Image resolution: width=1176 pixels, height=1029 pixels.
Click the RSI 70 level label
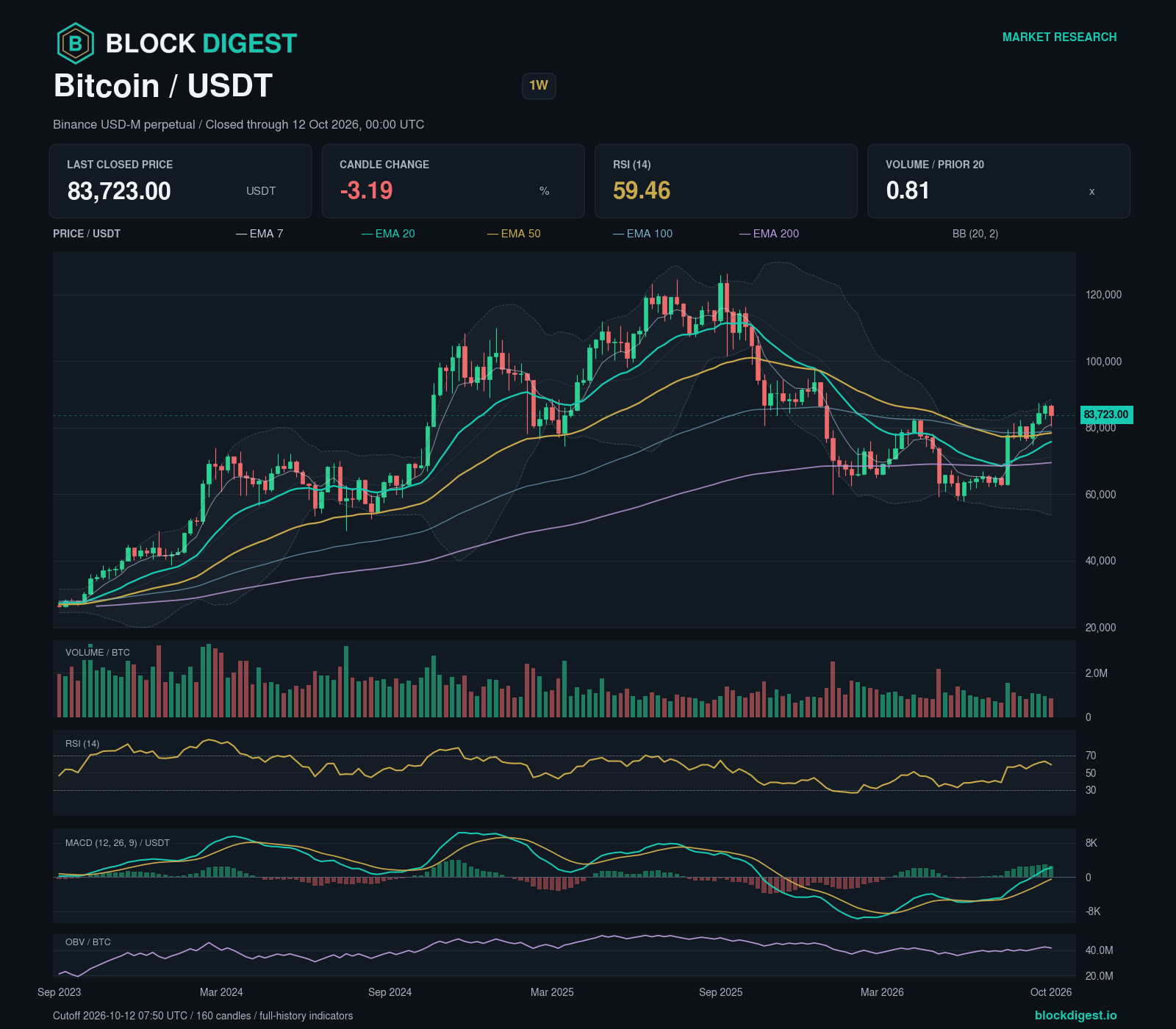tap(1091, 756)
